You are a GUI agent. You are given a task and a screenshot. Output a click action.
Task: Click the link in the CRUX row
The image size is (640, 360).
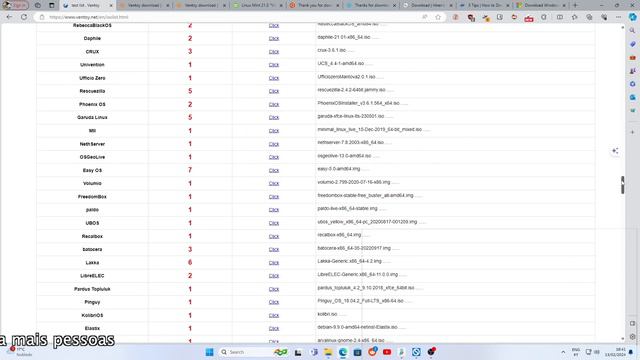[x=273, y=52]
